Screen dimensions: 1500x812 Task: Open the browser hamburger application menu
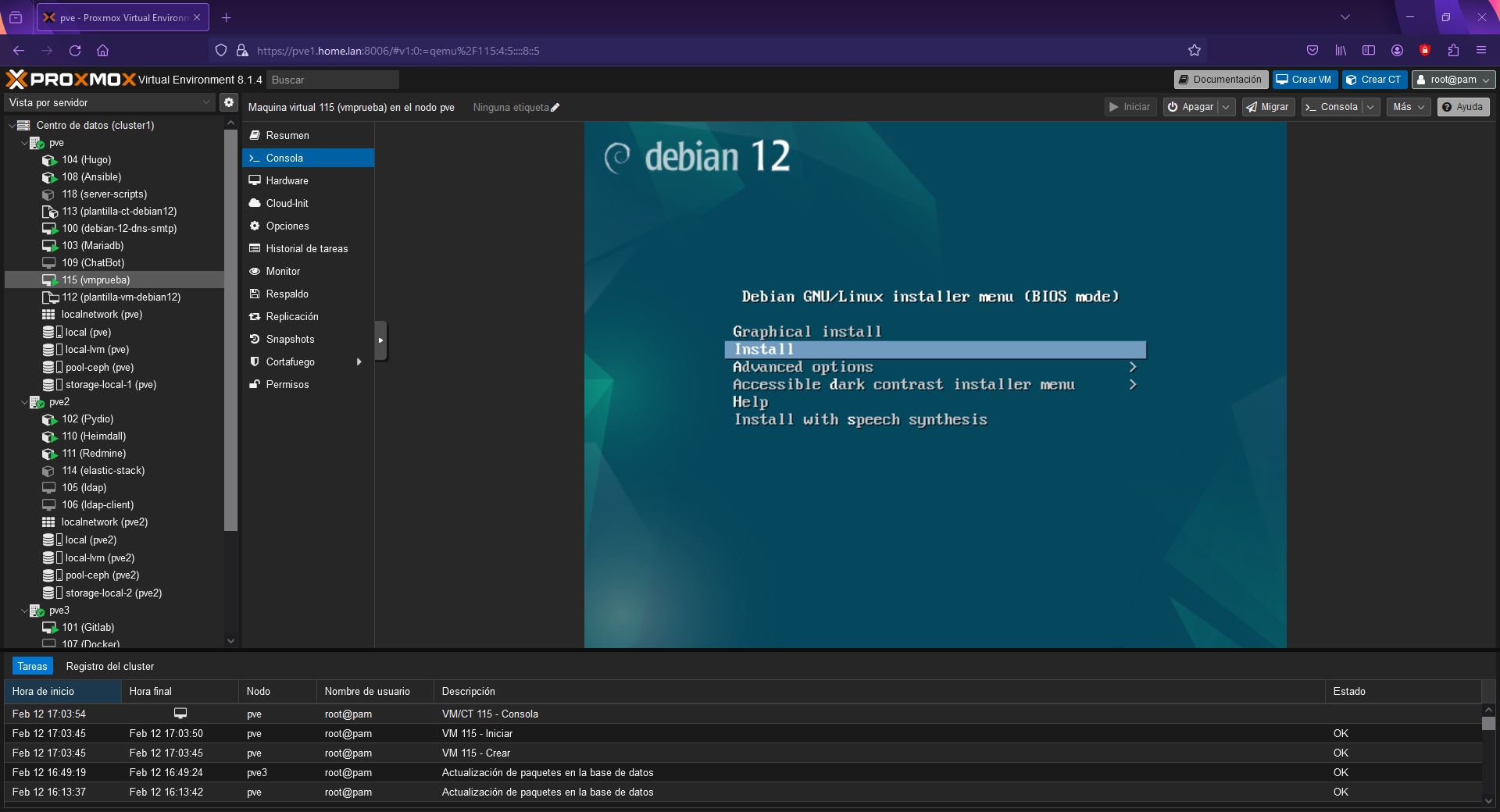[x=1480, y=51]
